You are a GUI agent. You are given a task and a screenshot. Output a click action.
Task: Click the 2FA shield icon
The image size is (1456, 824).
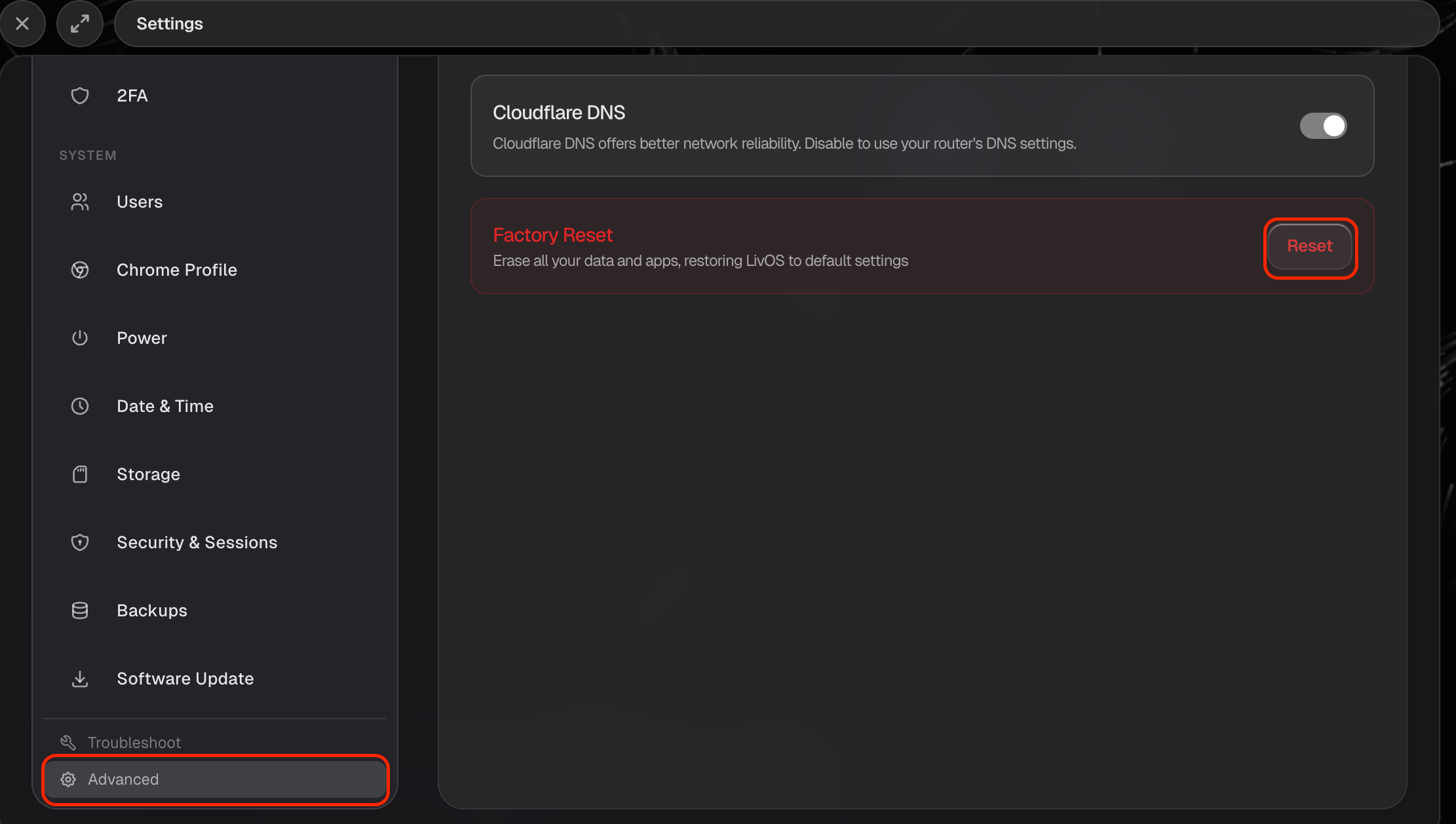pyautogui.click(x=80, y=96)
